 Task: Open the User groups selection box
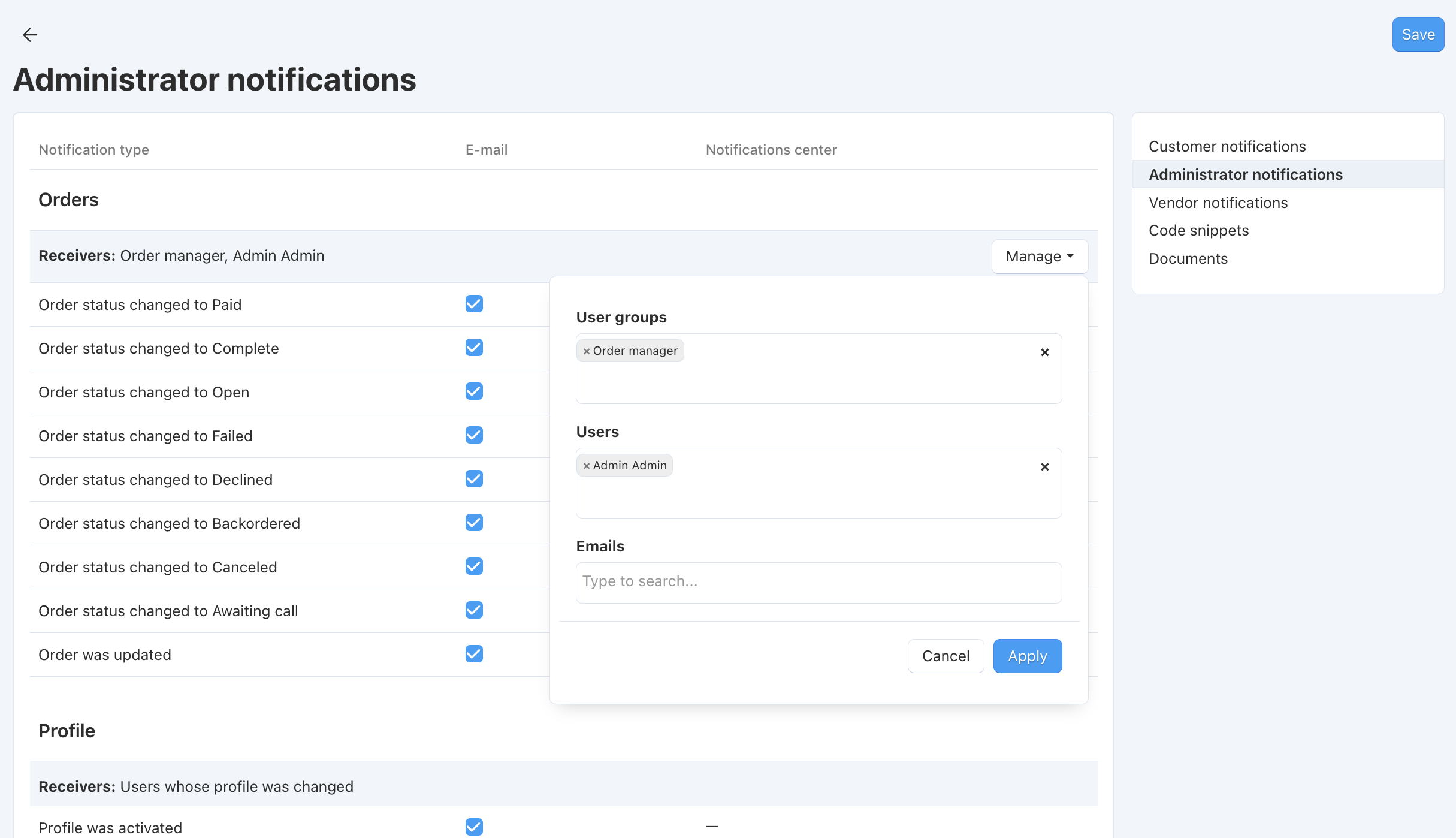[x=818, y=369]
